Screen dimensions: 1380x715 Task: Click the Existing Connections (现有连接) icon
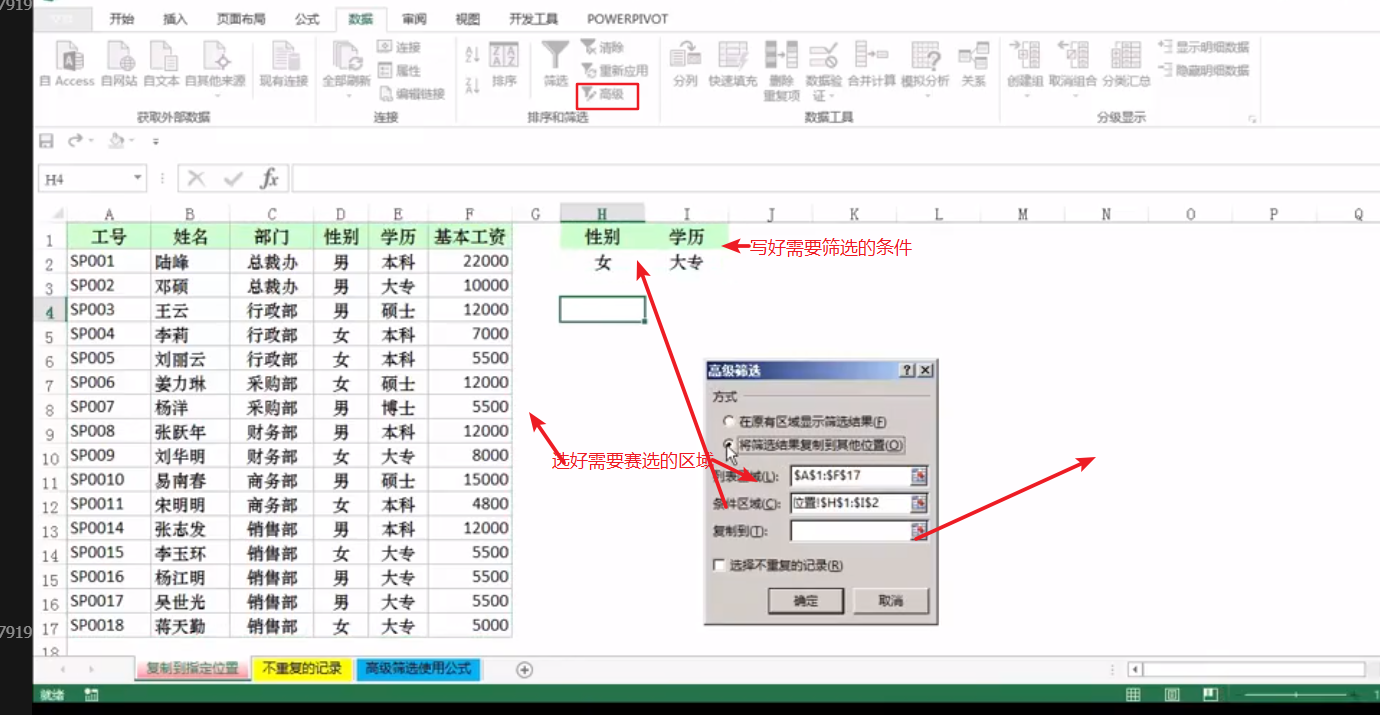(286, 64)
